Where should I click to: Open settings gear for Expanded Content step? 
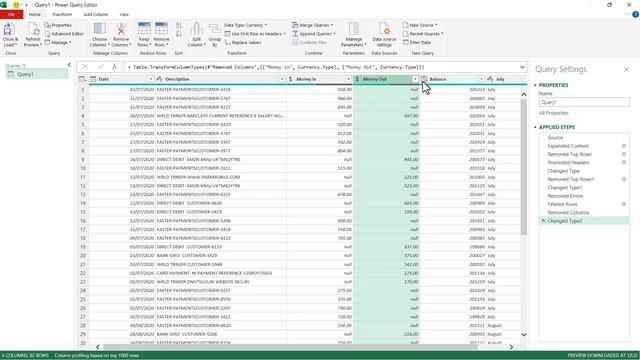point(624,146)
